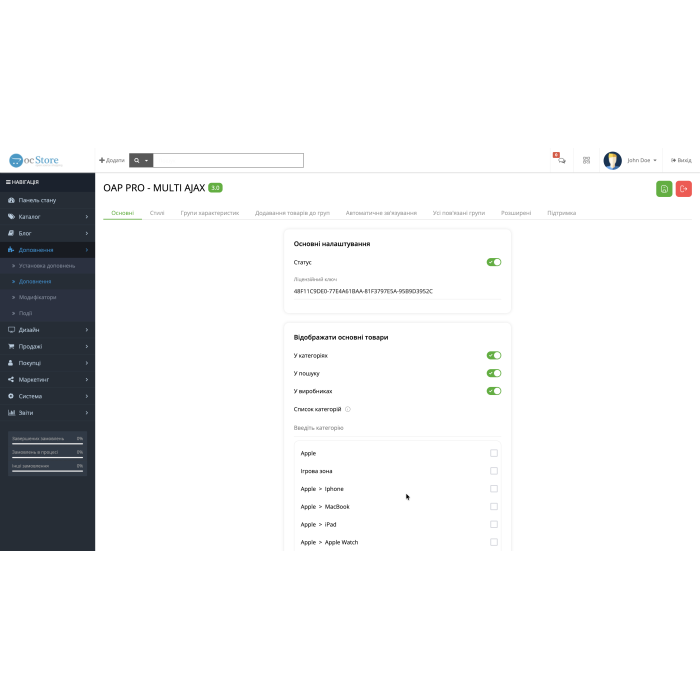Toggle the У пошуку switch

pyautogui.click(x=494, y=373)
